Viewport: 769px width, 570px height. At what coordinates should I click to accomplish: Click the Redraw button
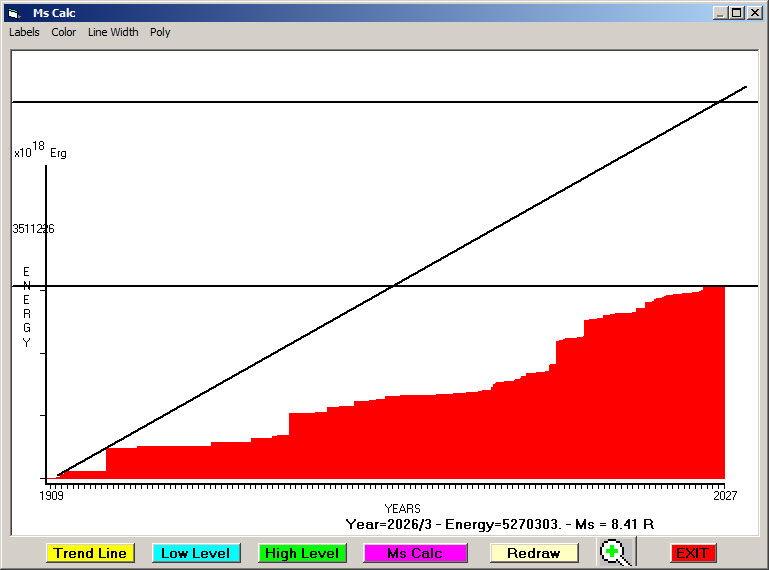pos(534,553)
